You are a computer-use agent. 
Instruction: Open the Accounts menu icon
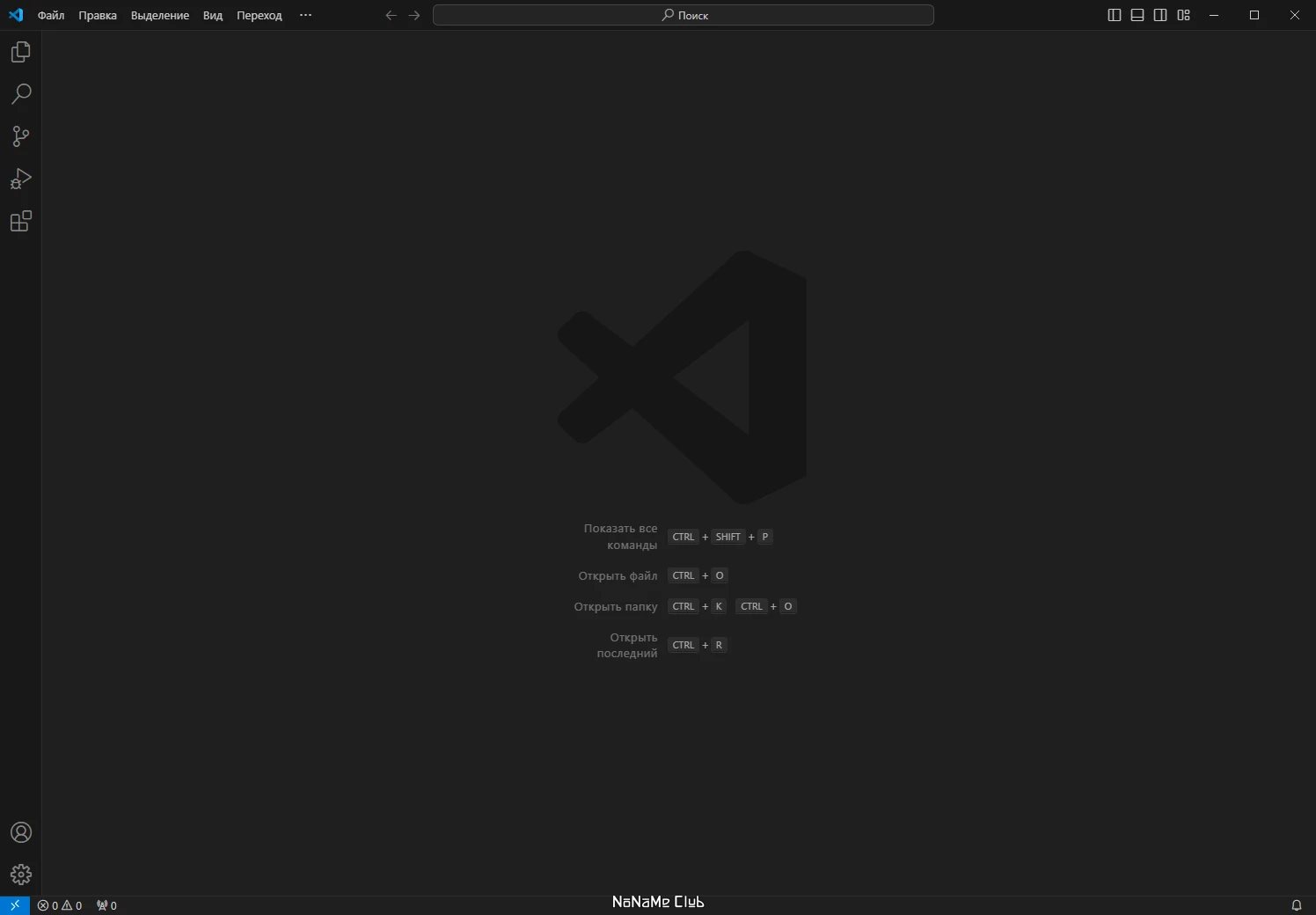[21, 832]
